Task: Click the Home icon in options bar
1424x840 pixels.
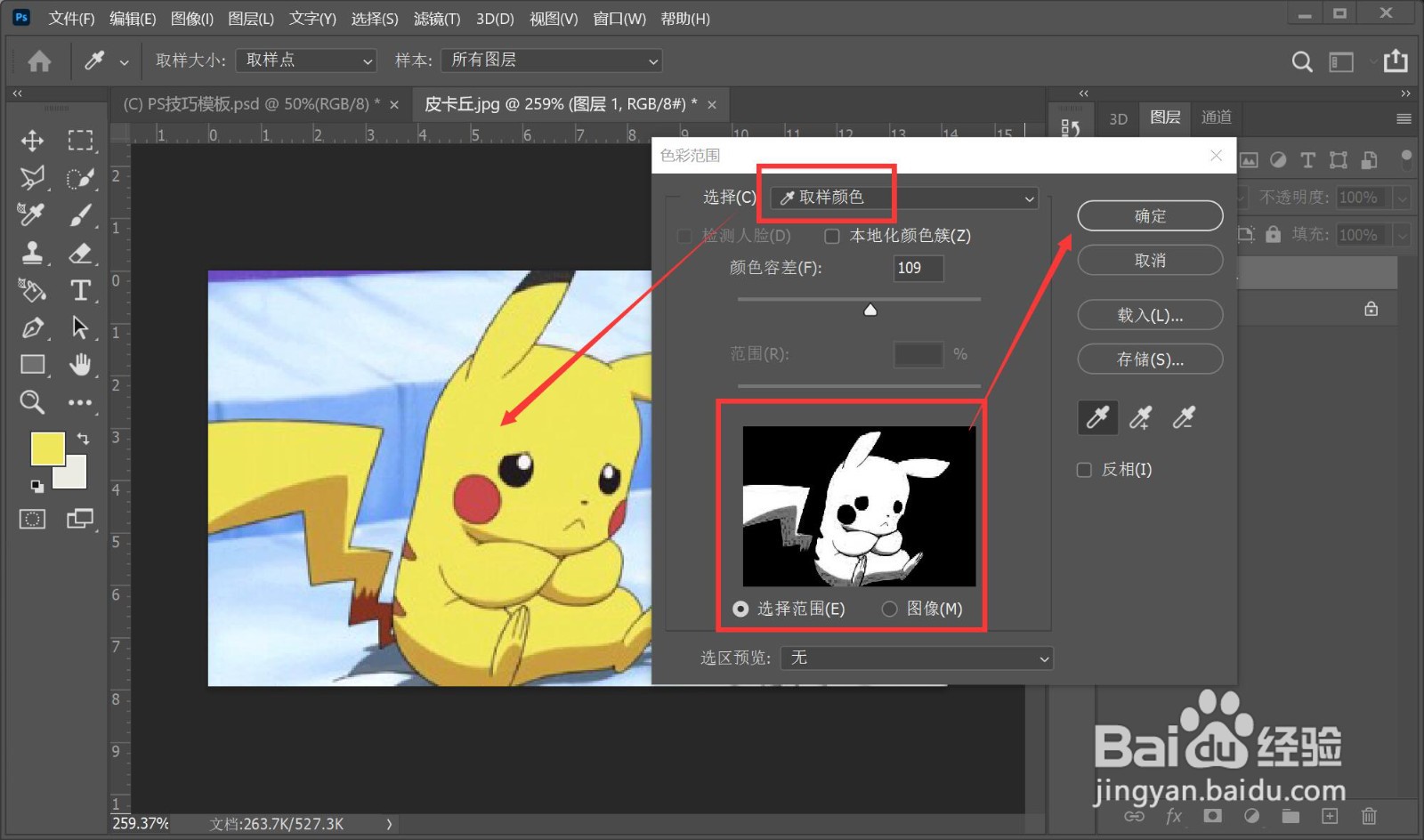Action: 39,61
